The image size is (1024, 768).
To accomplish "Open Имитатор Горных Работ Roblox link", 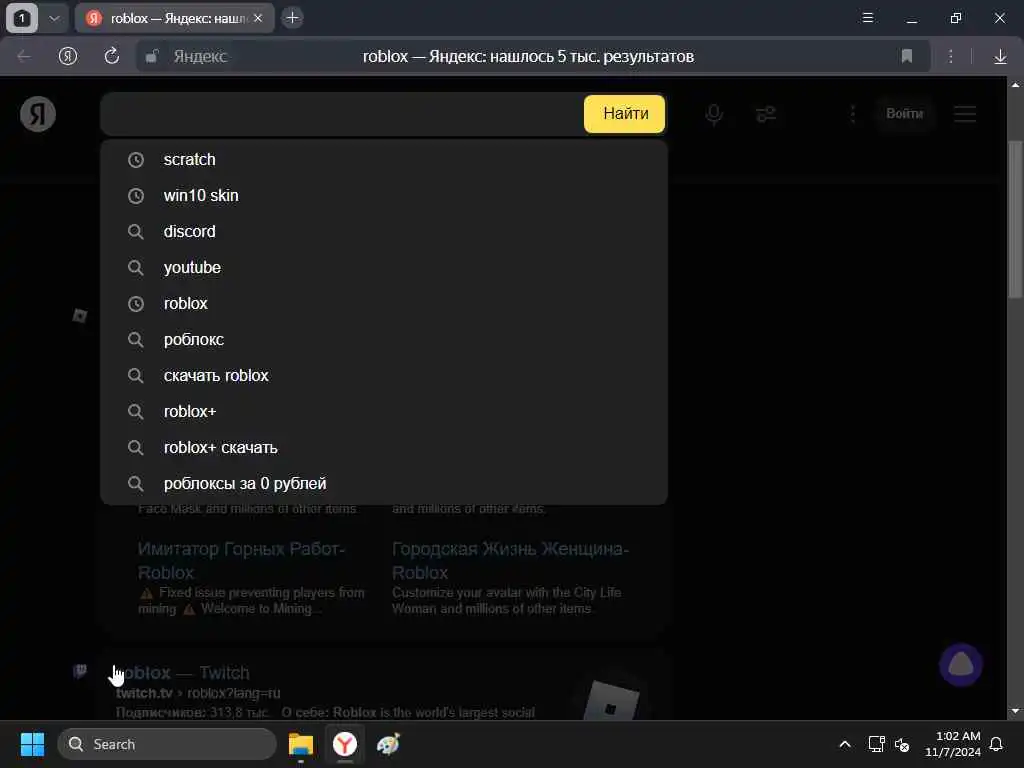I will pyautogui.click(x=241, y=560).
